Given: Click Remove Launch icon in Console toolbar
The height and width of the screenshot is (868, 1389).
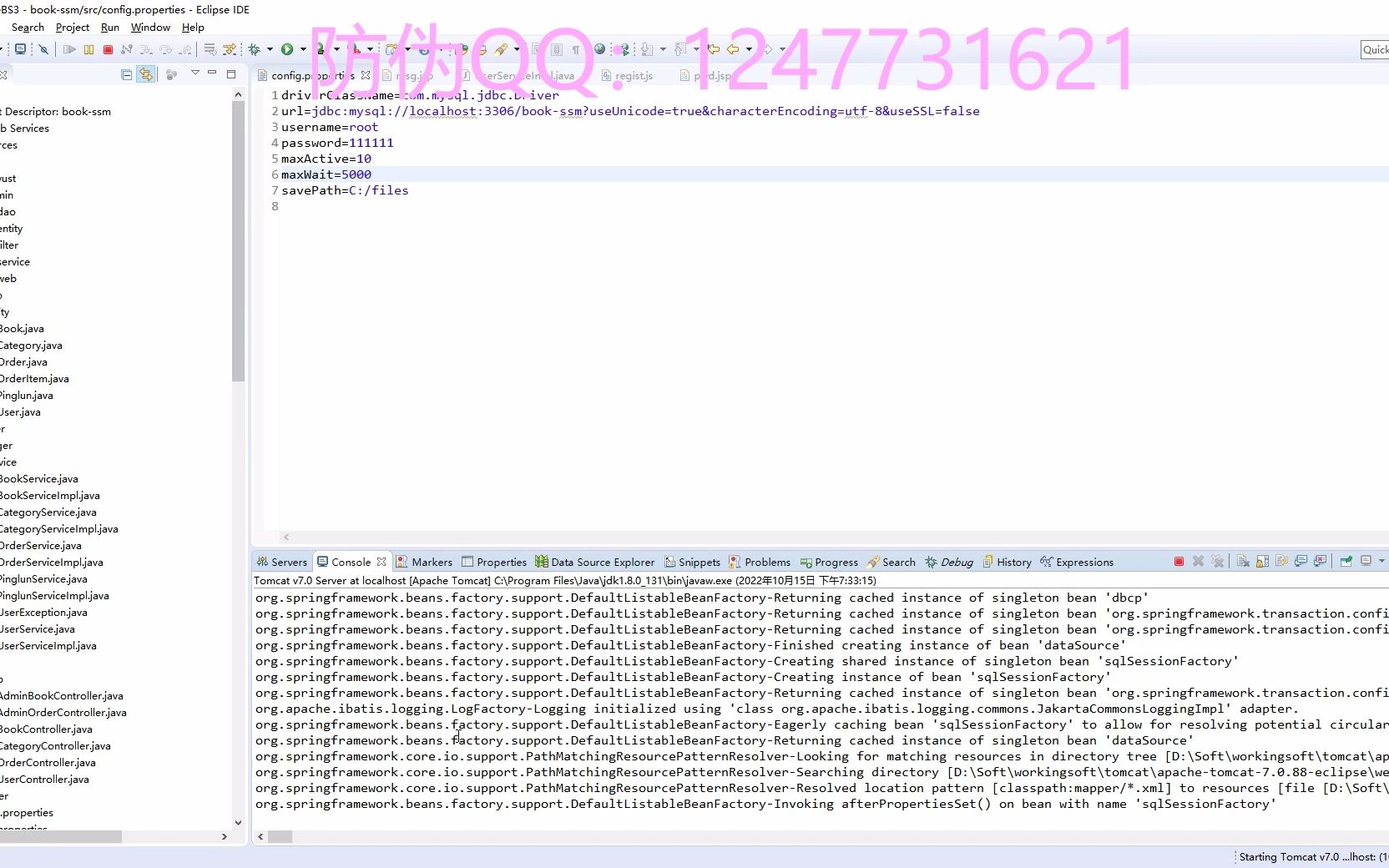Looking at the screenshot, I should [1198, 561].
